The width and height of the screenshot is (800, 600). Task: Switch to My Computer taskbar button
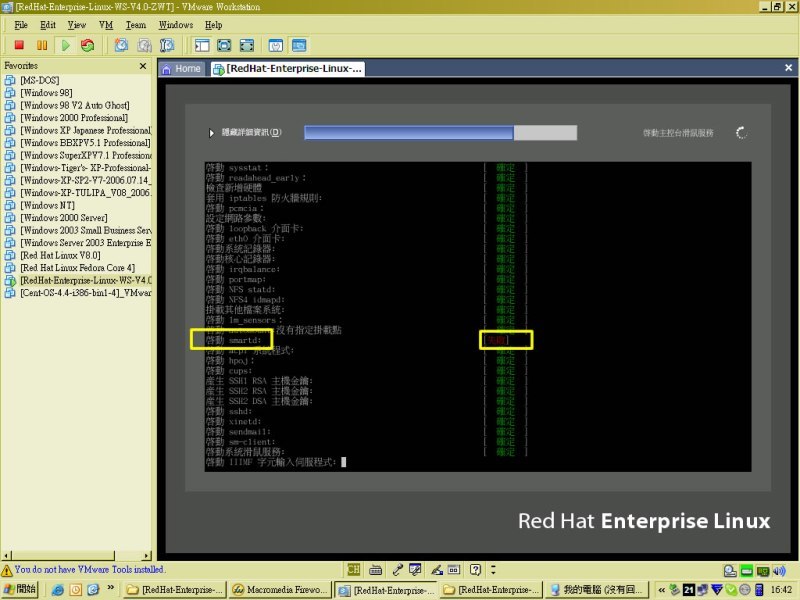tap(596, 590)
